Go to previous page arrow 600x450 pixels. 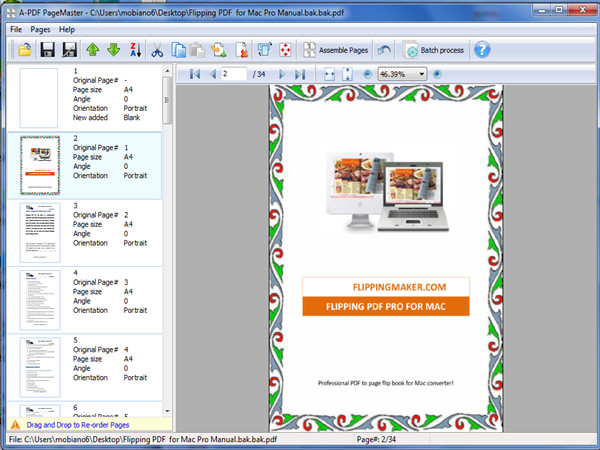coord(213,74)
